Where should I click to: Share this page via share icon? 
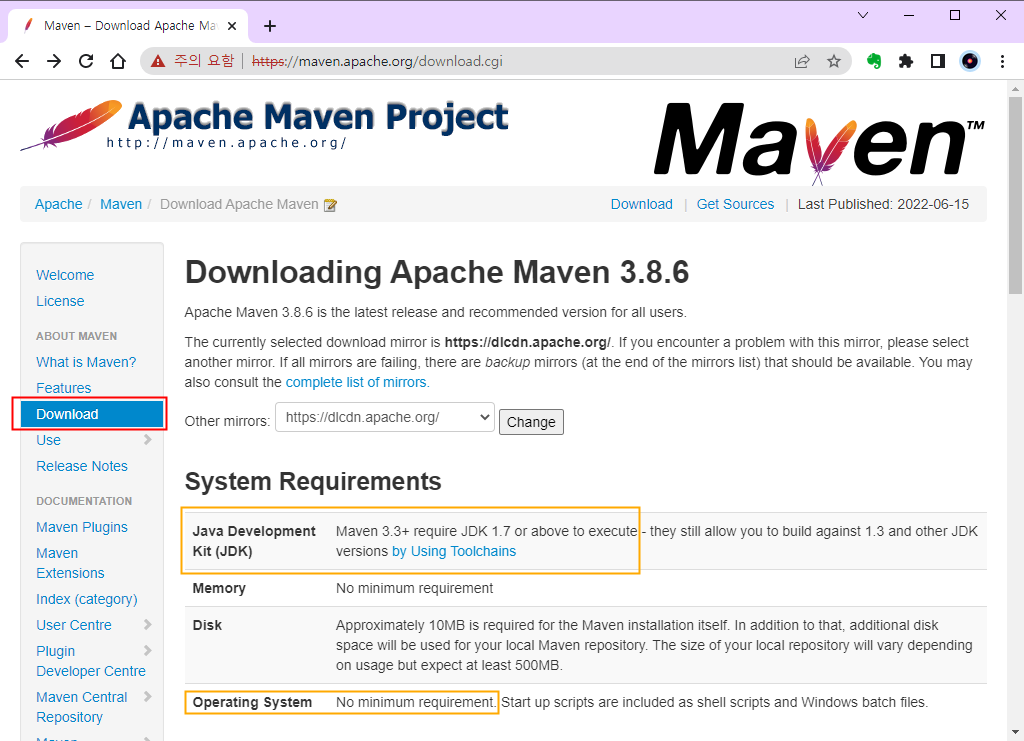(x=802, y=61)
